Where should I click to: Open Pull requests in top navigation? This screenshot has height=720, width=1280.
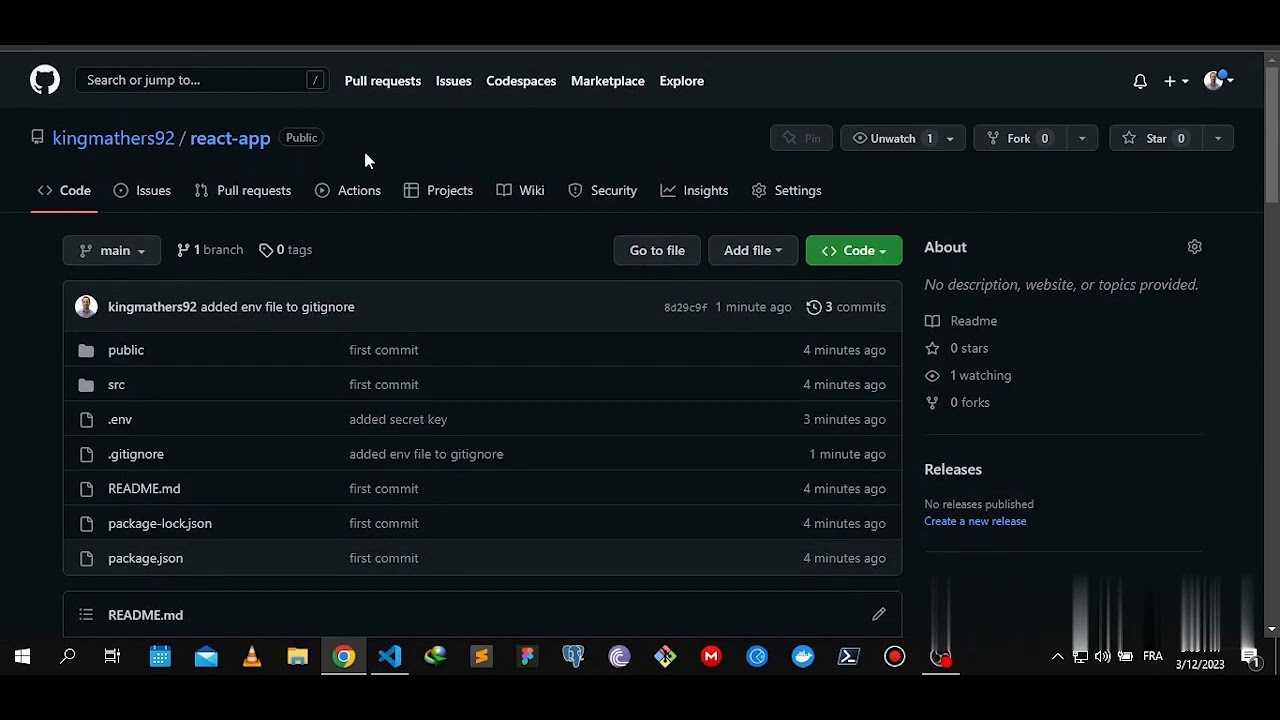[x=383, y=81]
